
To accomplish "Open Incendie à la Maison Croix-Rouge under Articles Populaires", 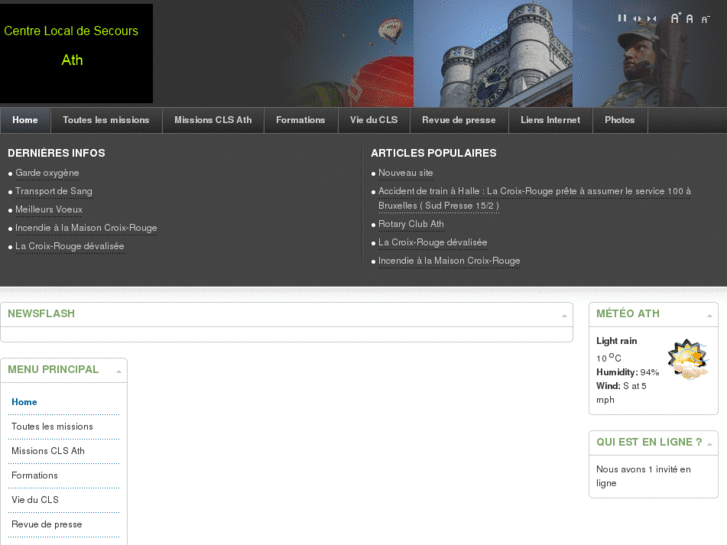I will click(449, 261).
